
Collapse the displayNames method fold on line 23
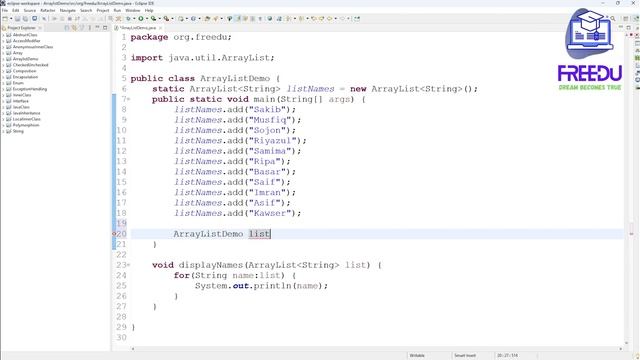pos(129,265)
